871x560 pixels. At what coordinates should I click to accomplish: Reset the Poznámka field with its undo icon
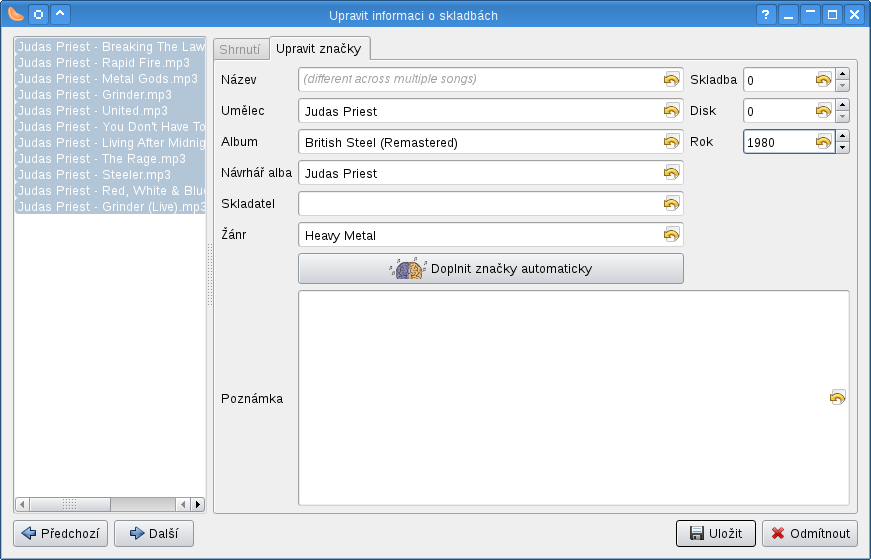[838, 398]
